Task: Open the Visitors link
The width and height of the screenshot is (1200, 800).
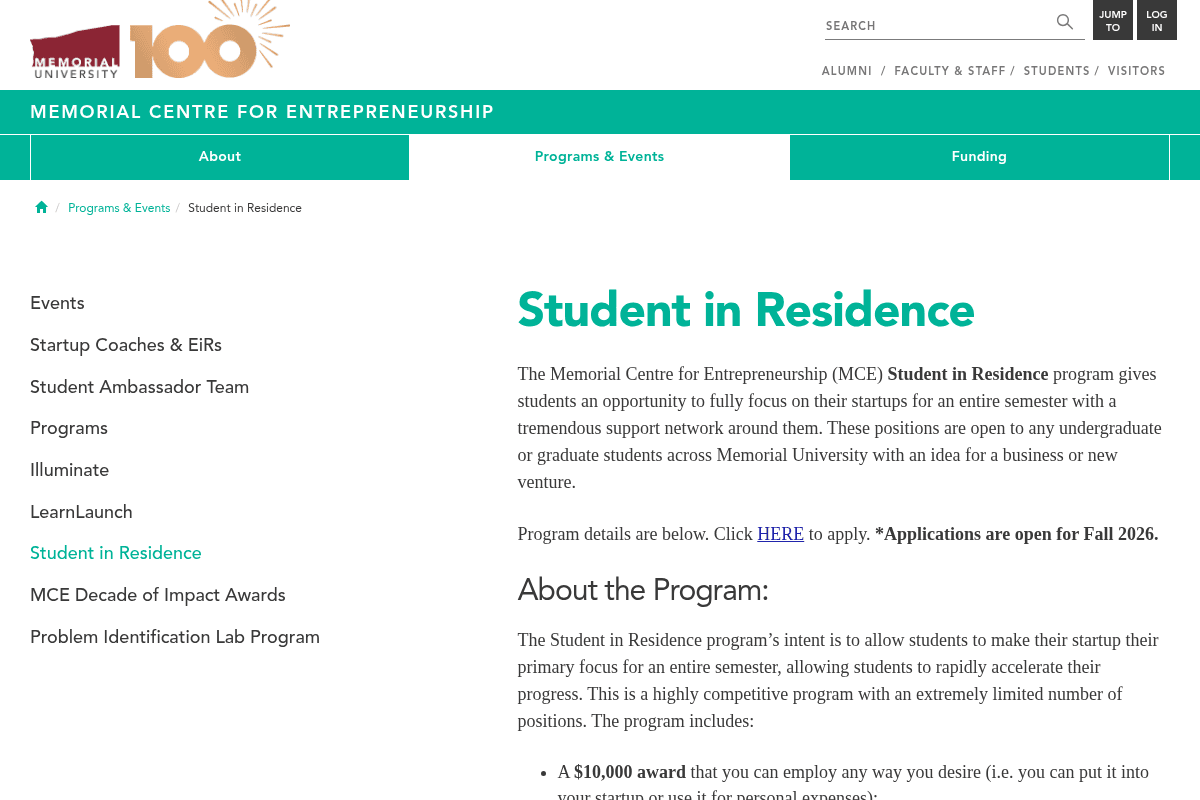Action: (1137, 71)
